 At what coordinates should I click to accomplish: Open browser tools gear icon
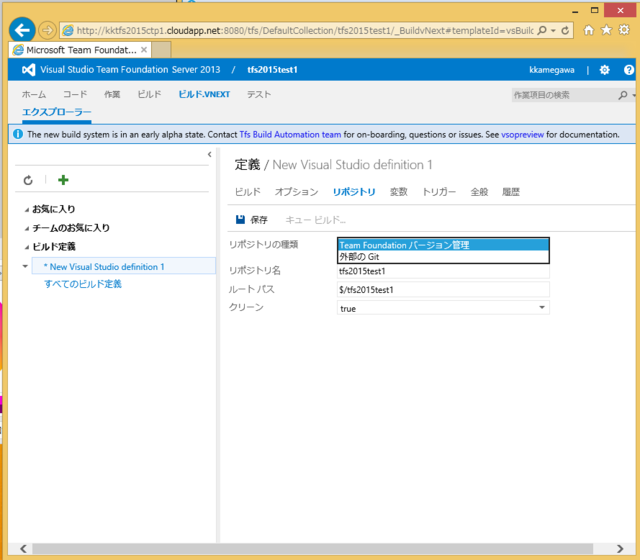[624, 30]
